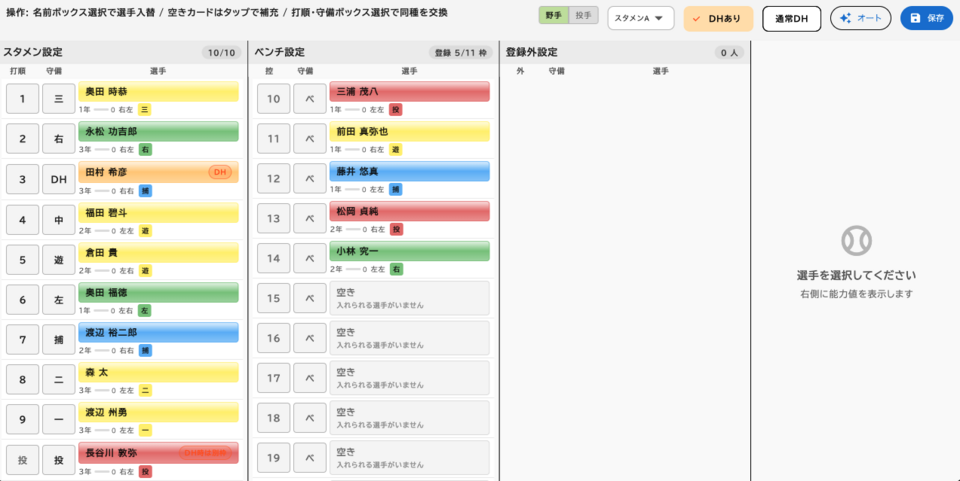Click the green 右 badge under 小林 究一
This screenshot has width=960, height=481.
(x=395, y=269)
